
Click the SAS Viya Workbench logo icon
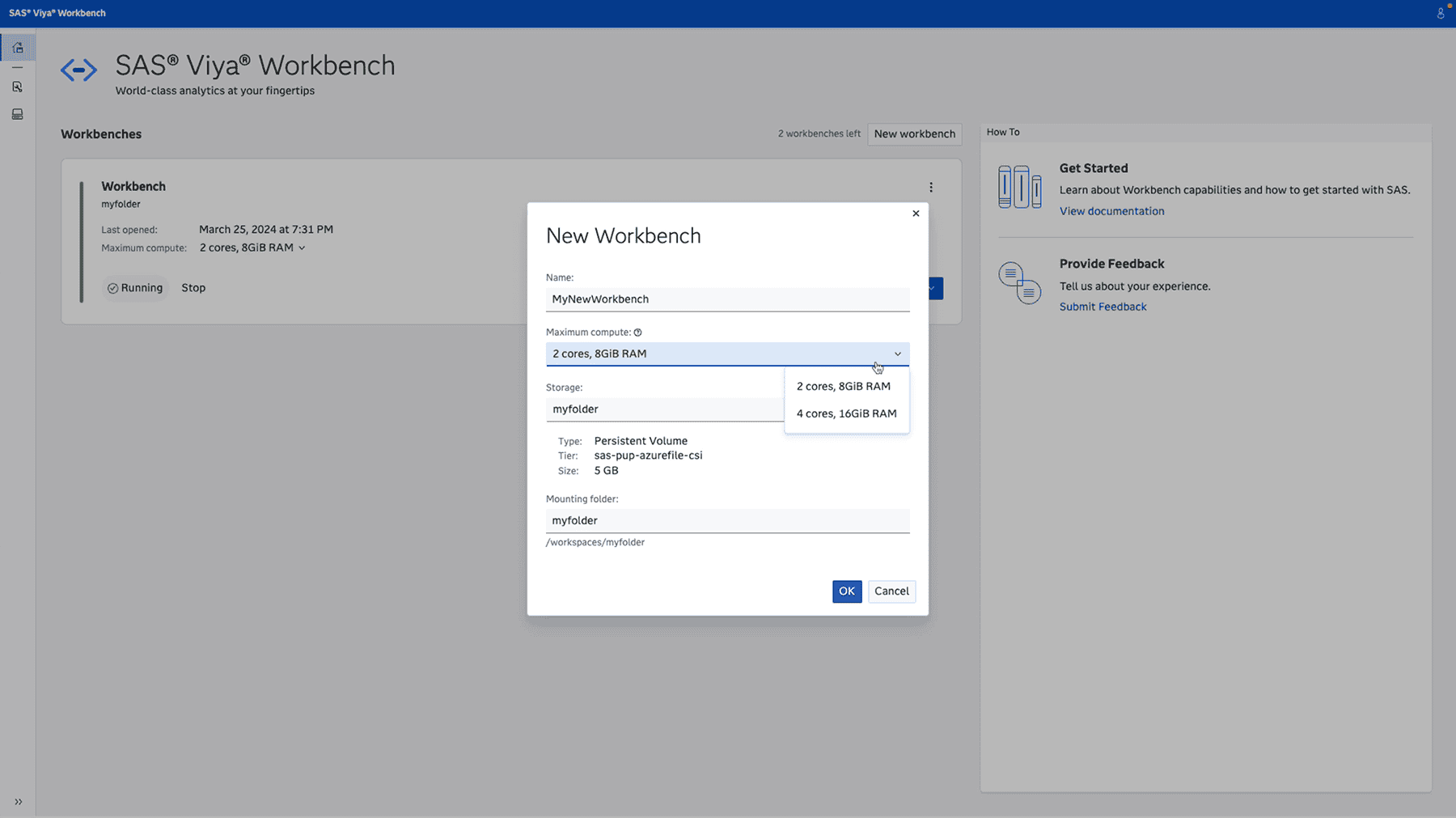pyautogui.click(x=78, y=71)
